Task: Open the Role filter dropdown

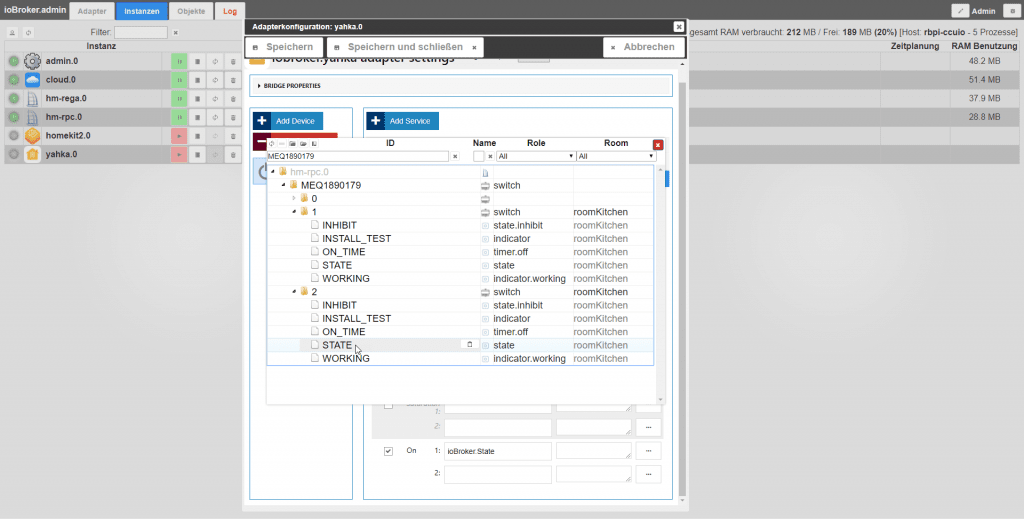Action: click(x=536, y=157)
